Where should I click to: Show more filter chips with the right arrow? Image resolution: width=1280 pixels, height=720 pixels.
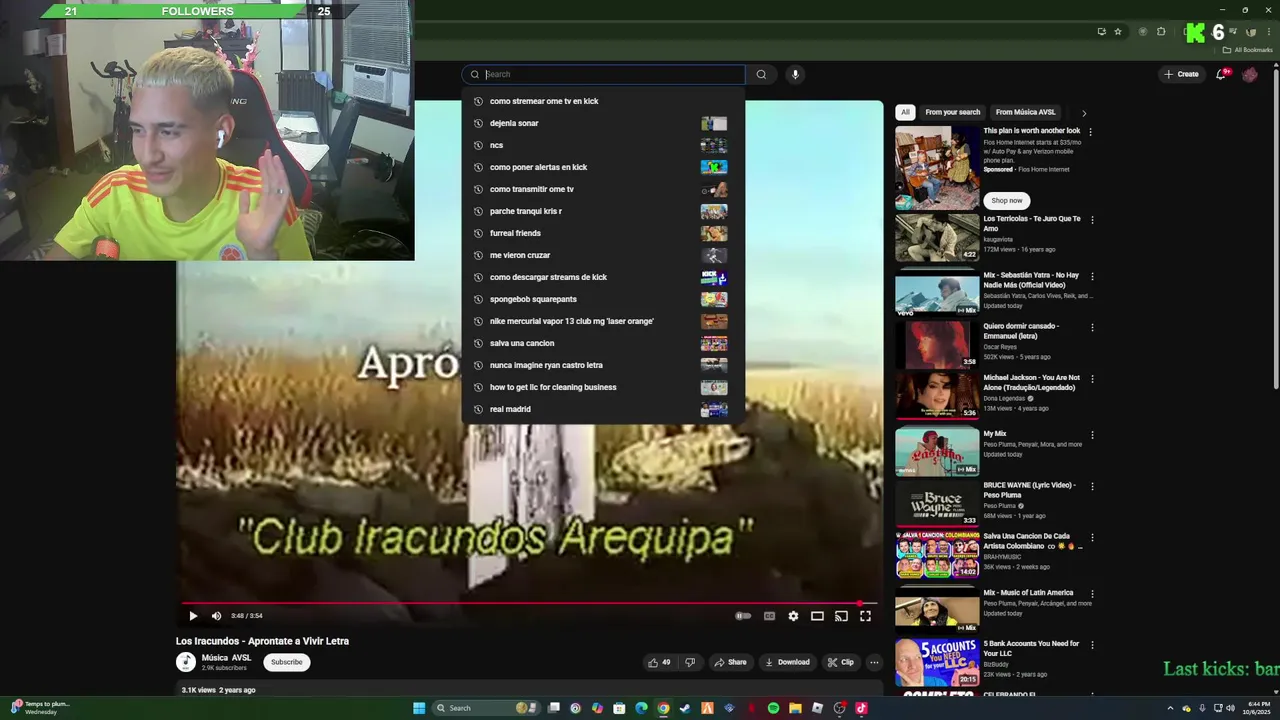(x=1084, y=113)
